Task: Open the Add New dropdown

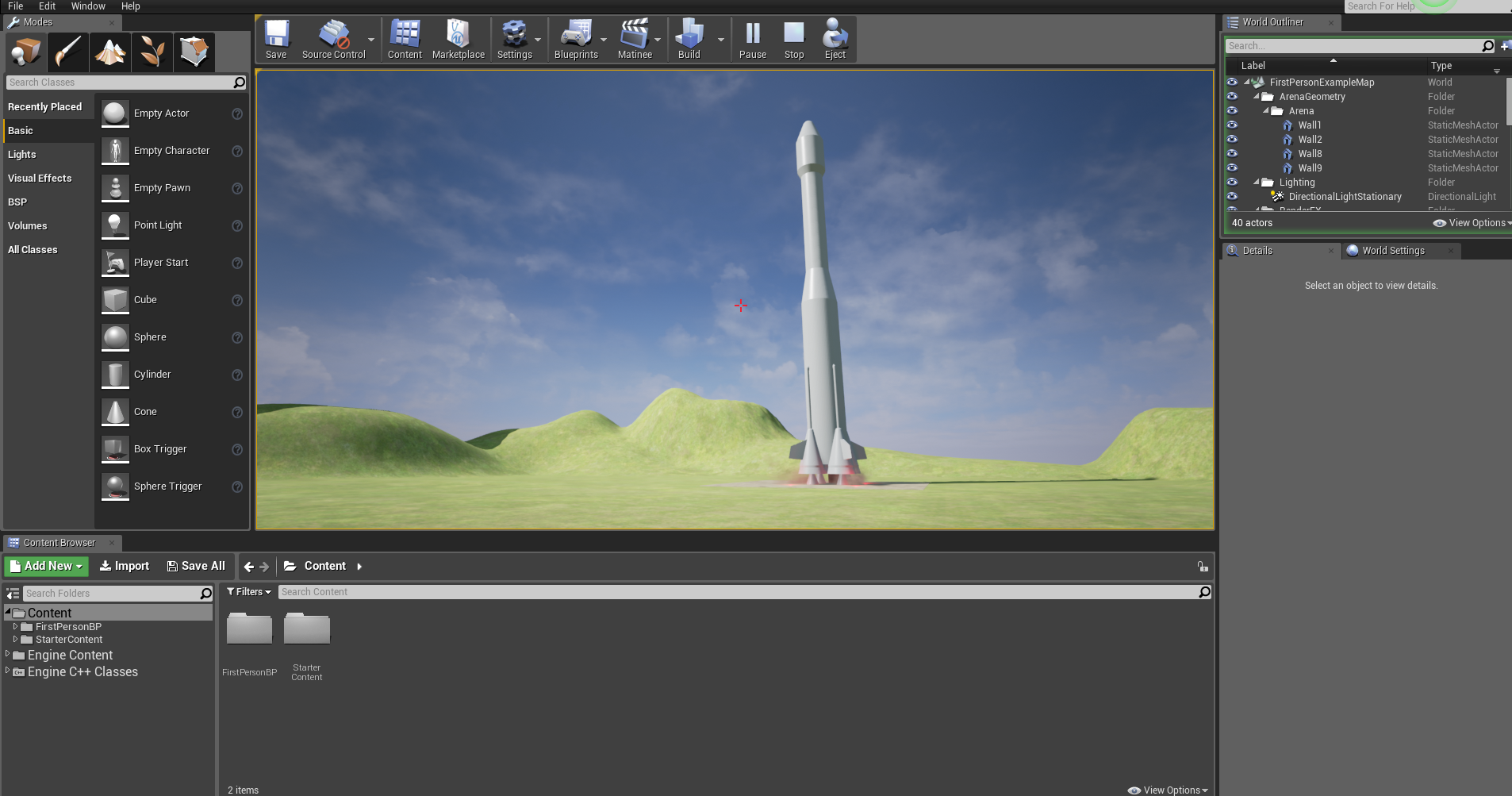Action: click(46, 567)
